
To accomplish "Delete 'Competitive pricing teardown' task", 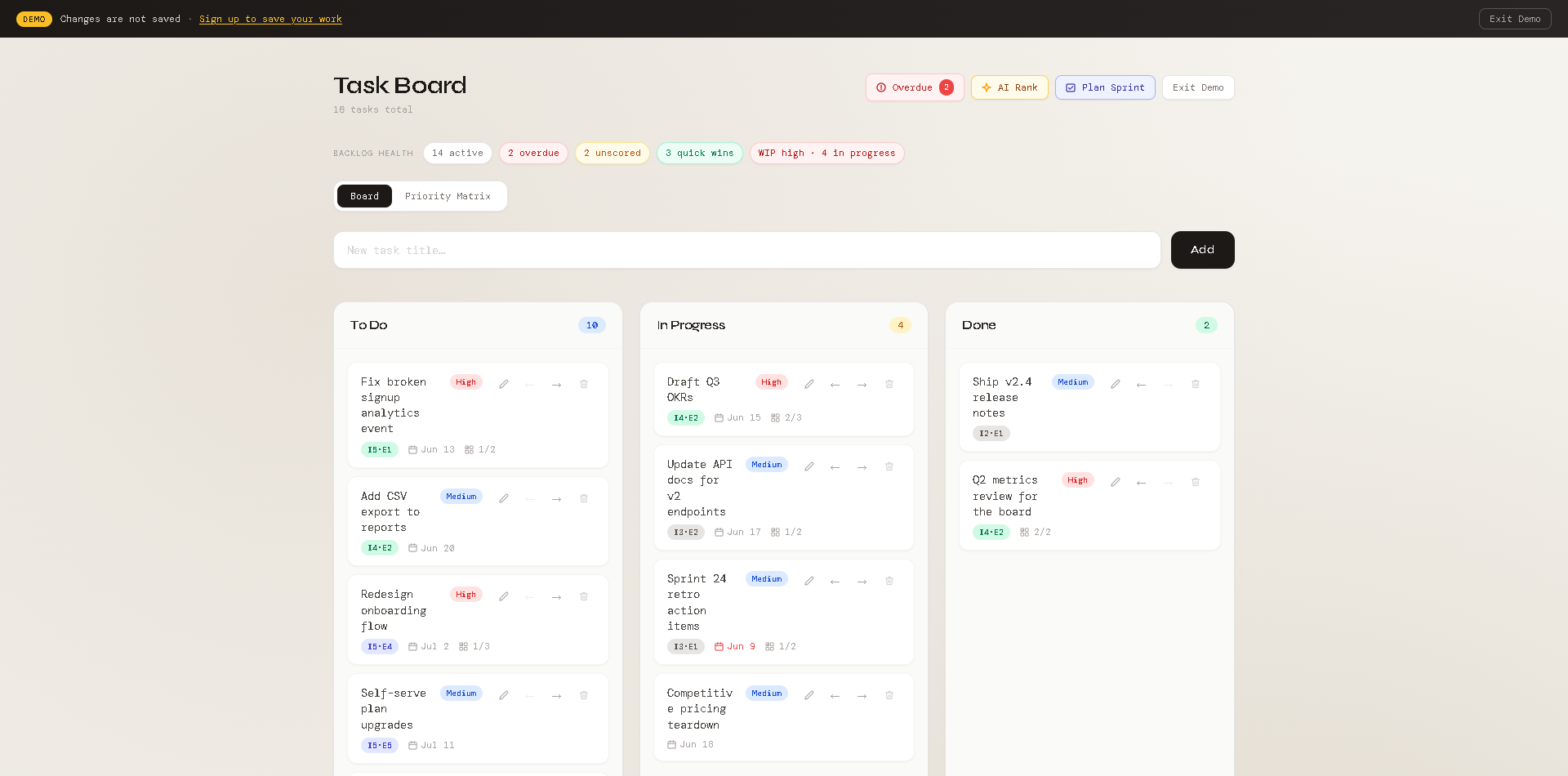I will [889, 695].
